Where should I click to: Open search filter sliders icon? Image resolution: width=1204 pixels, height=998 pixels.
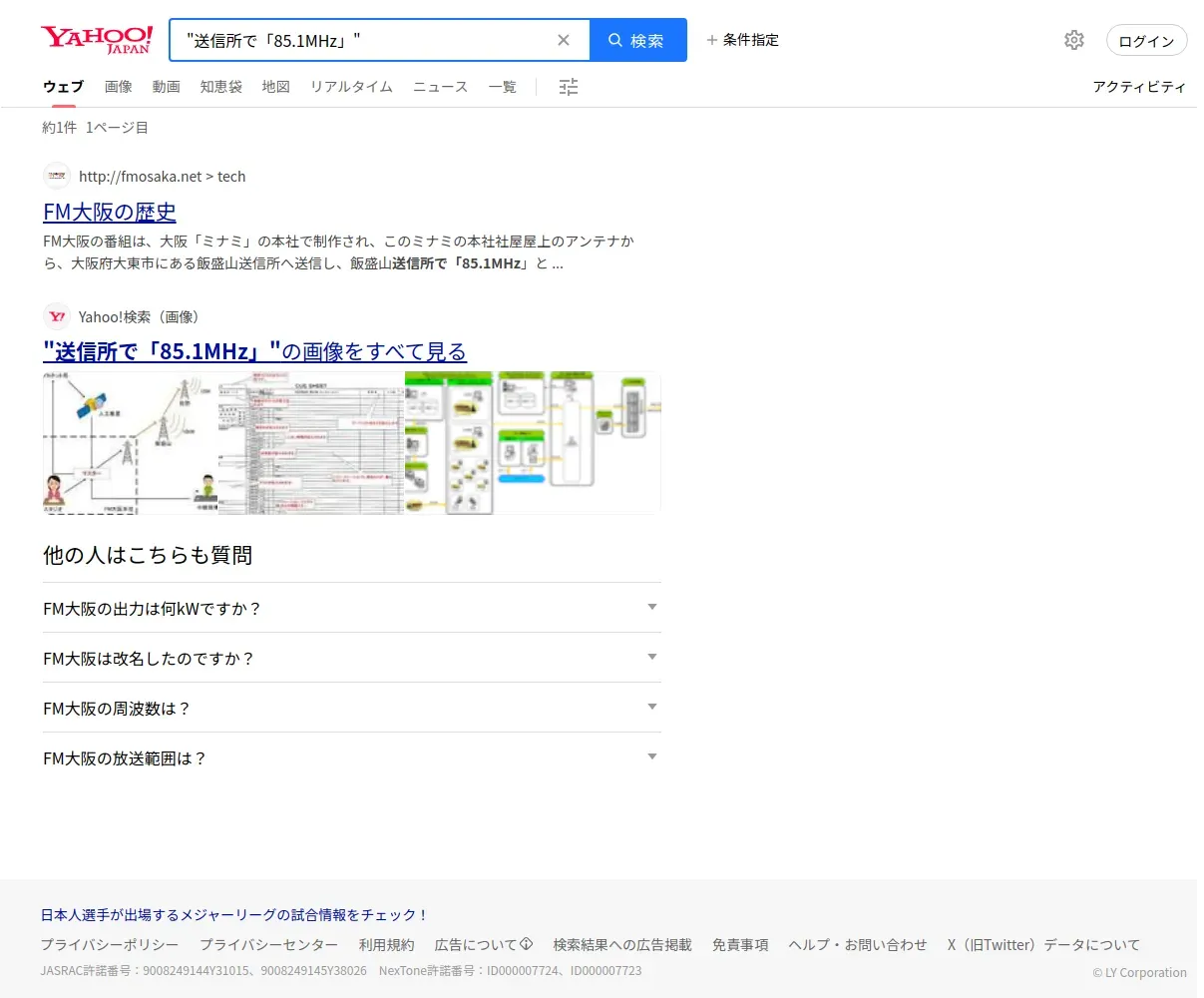point(569,87)
